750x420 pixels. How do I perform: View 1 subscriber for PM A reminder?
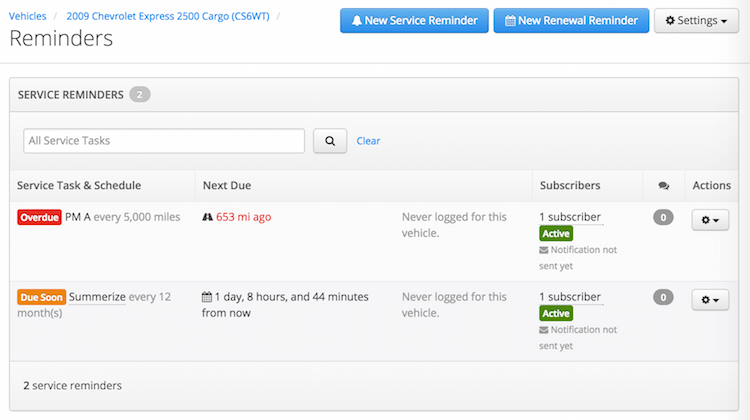click(570, 216)
